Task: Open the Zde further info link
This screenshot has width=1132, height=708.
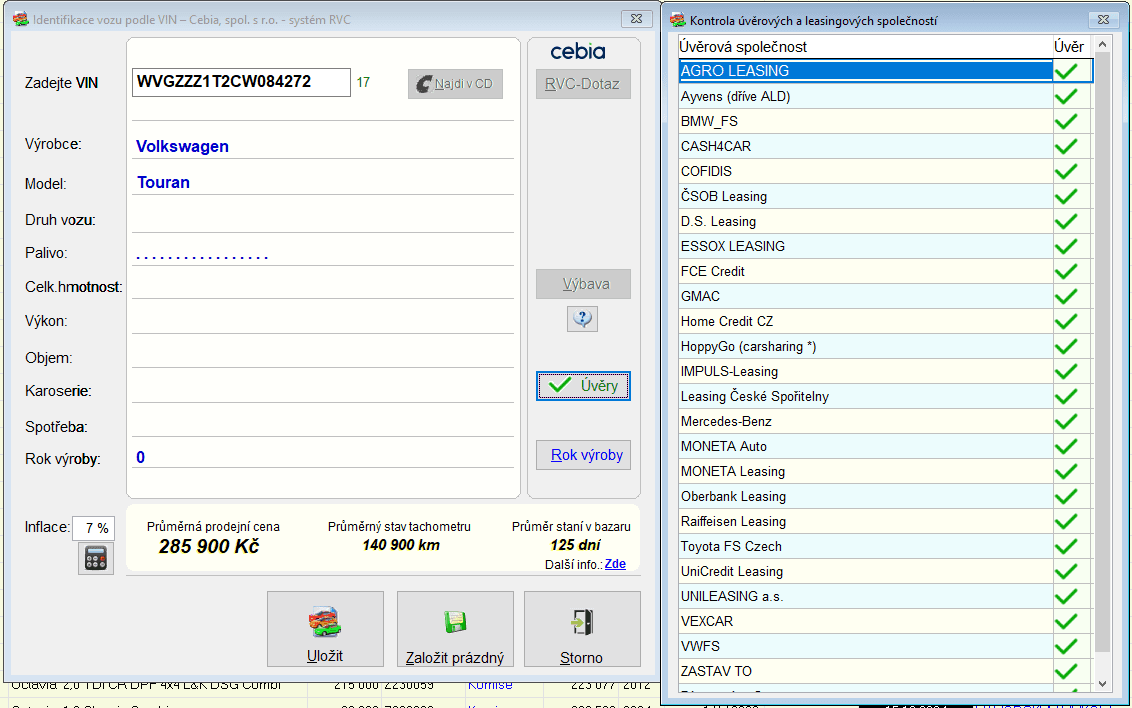Action: click(615, 564)
